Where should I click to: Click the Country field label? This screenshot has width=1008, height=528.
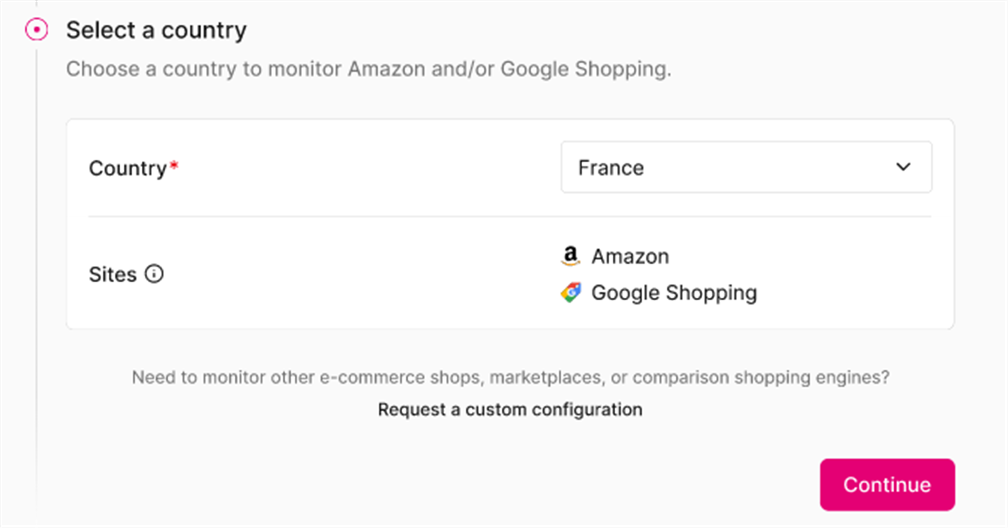127,168
